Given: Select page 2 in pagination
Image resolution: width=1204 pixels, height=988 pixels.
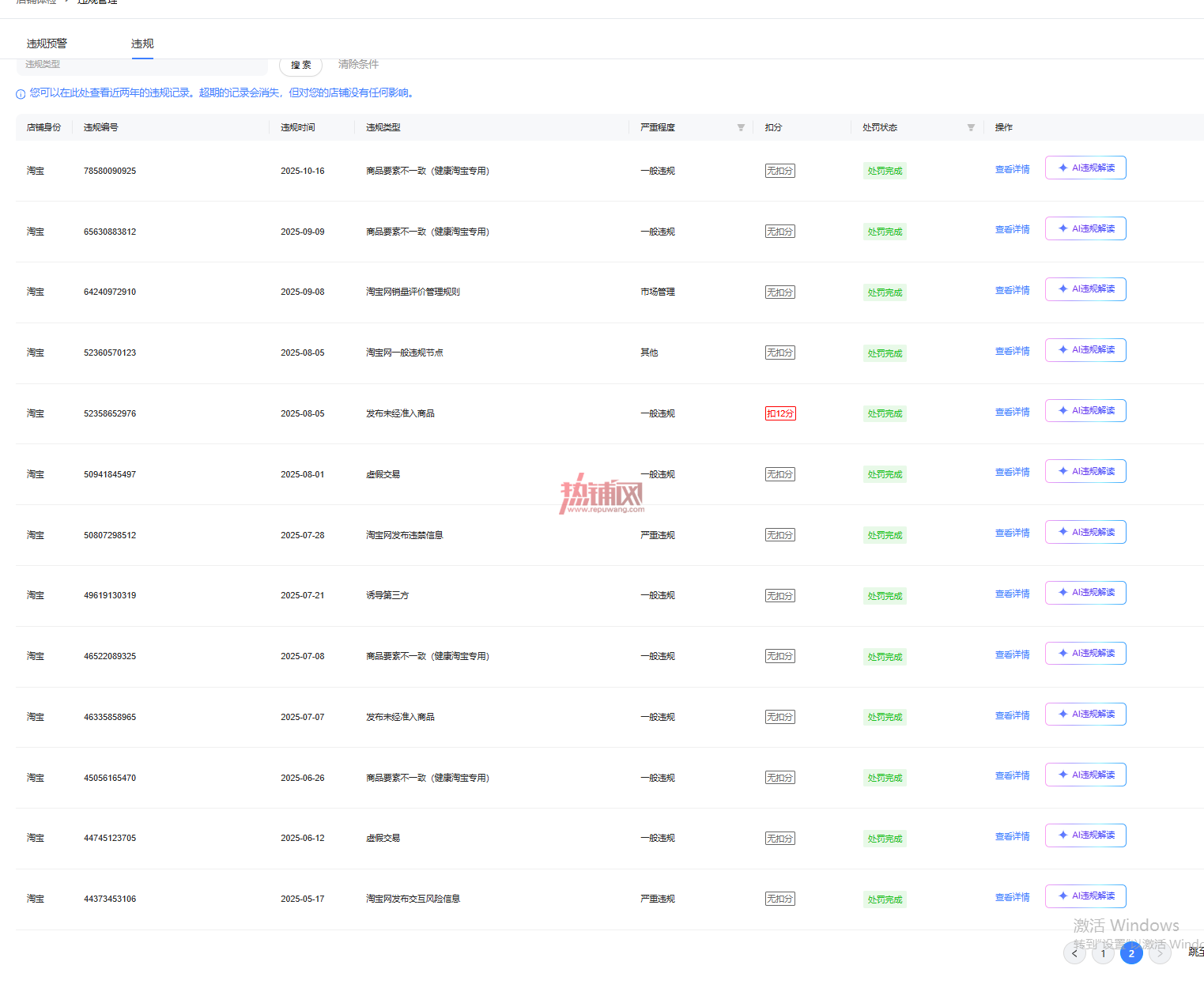Looking at the screenshot, I should tap(1131, 953).
